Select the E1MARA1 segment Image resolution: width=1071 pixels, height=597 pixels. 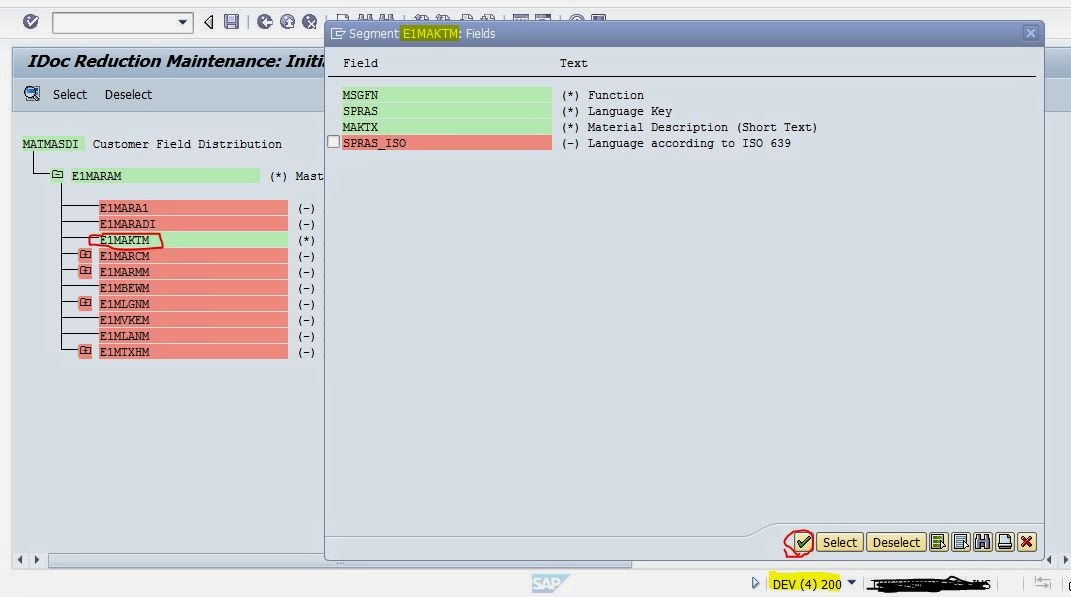[193, 208]
